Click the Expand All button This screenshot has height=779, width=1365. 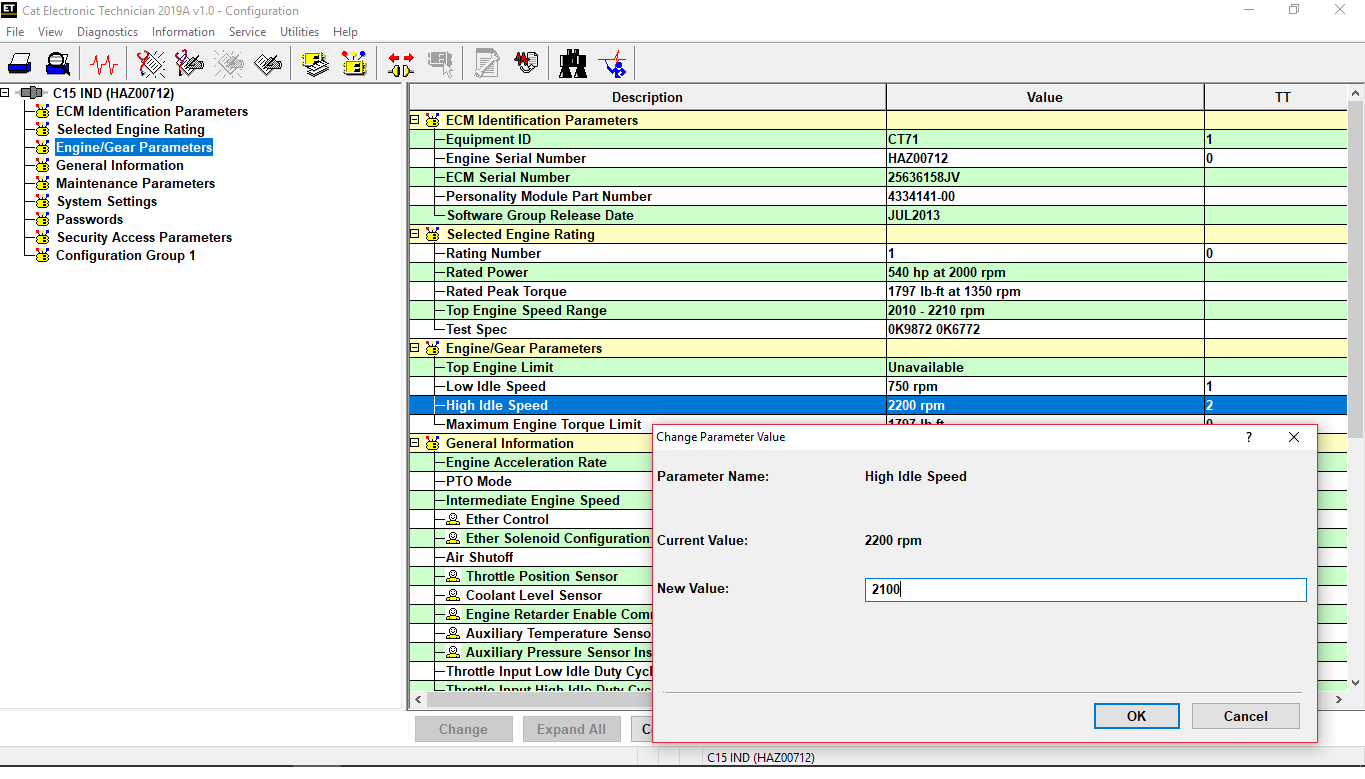click(x=571, y=729)
